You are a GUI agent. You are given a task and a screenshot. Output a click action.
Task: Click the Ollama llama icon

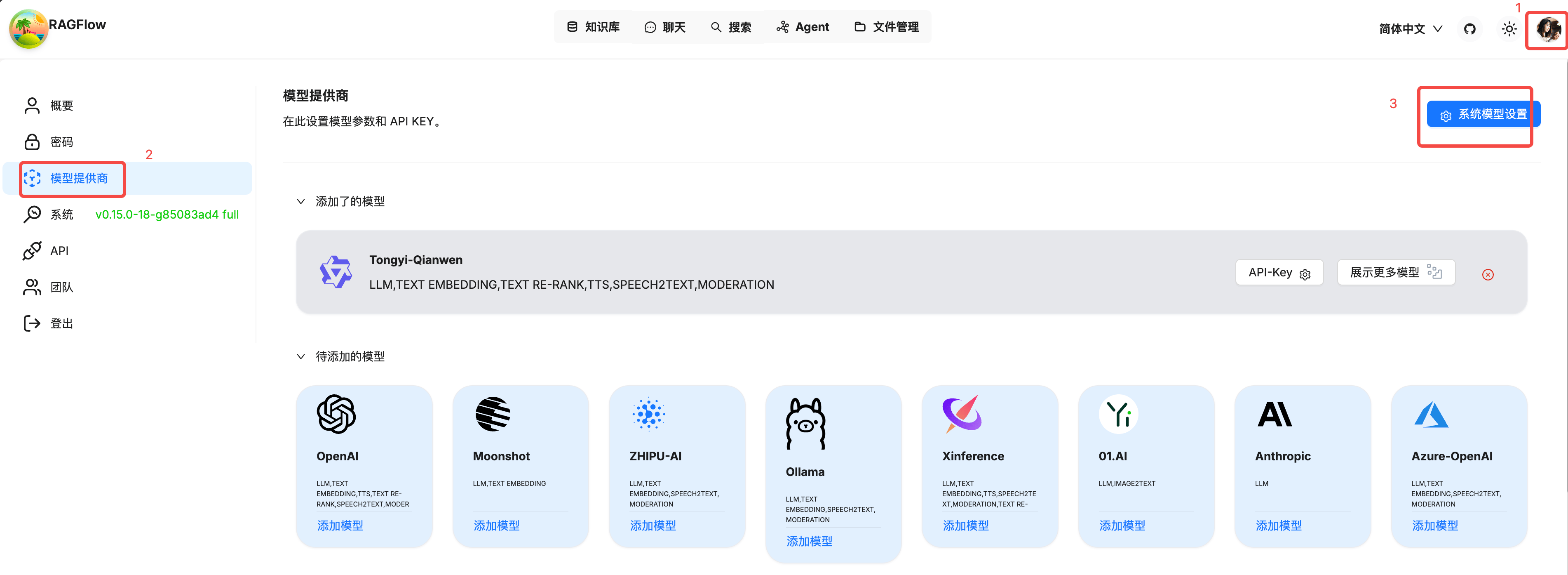point(805,423)
